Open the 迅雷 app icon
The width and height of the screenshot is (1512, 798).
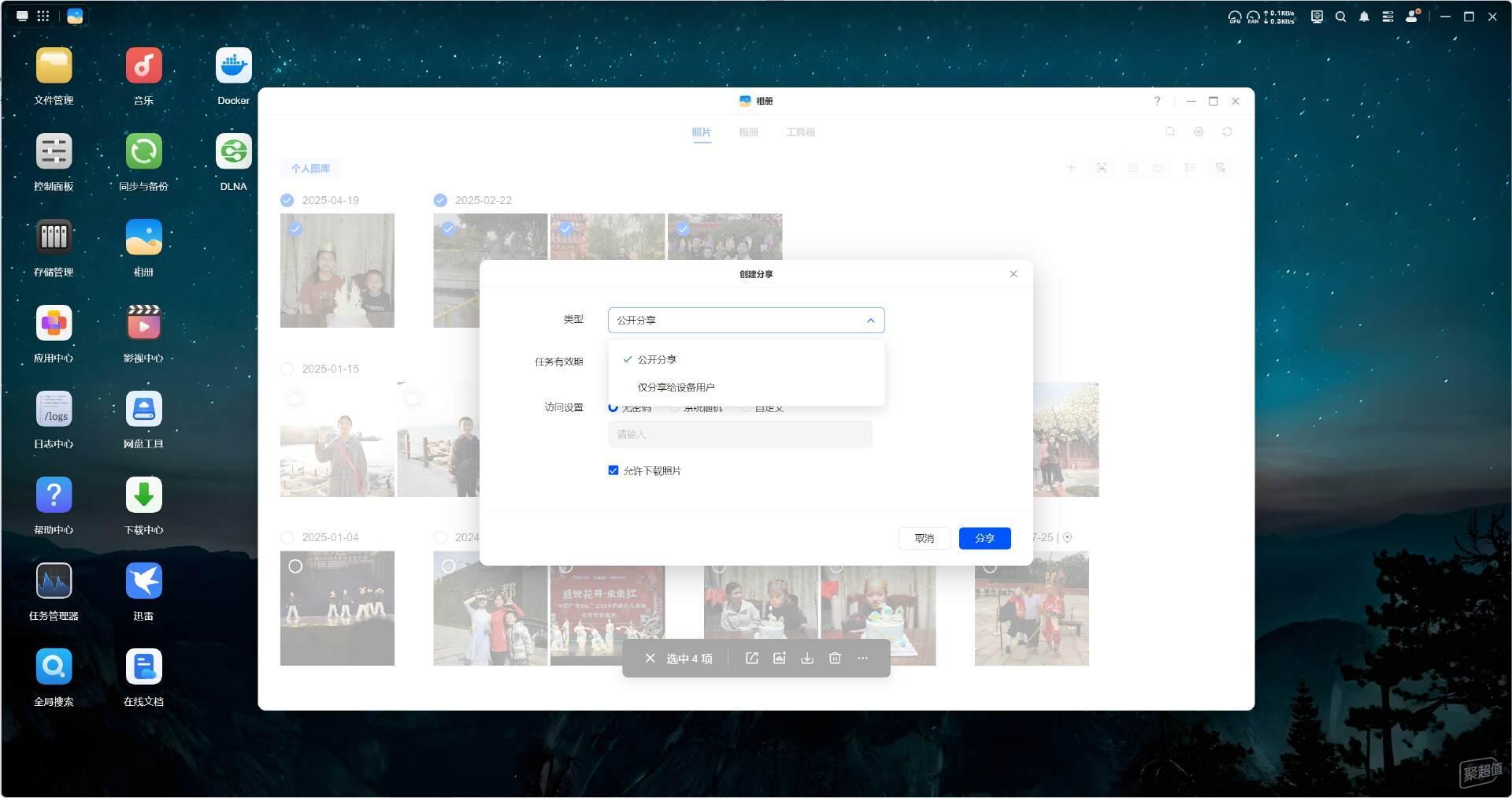[x=143, y=581]
